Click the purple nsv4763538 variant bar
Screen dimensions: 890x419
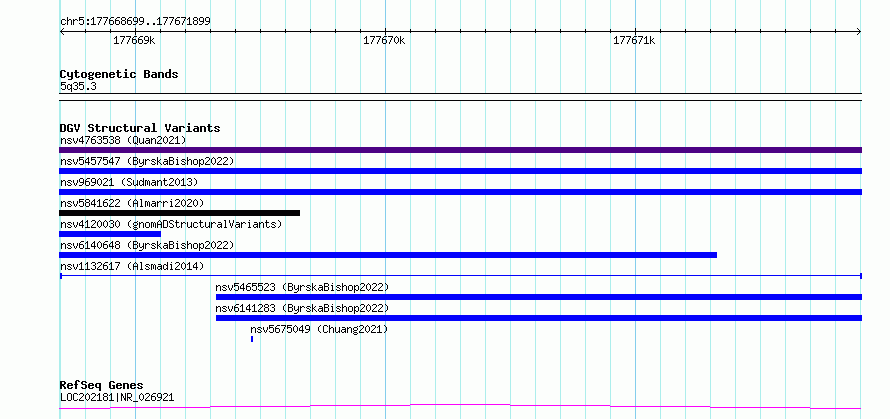coord(460,150)
